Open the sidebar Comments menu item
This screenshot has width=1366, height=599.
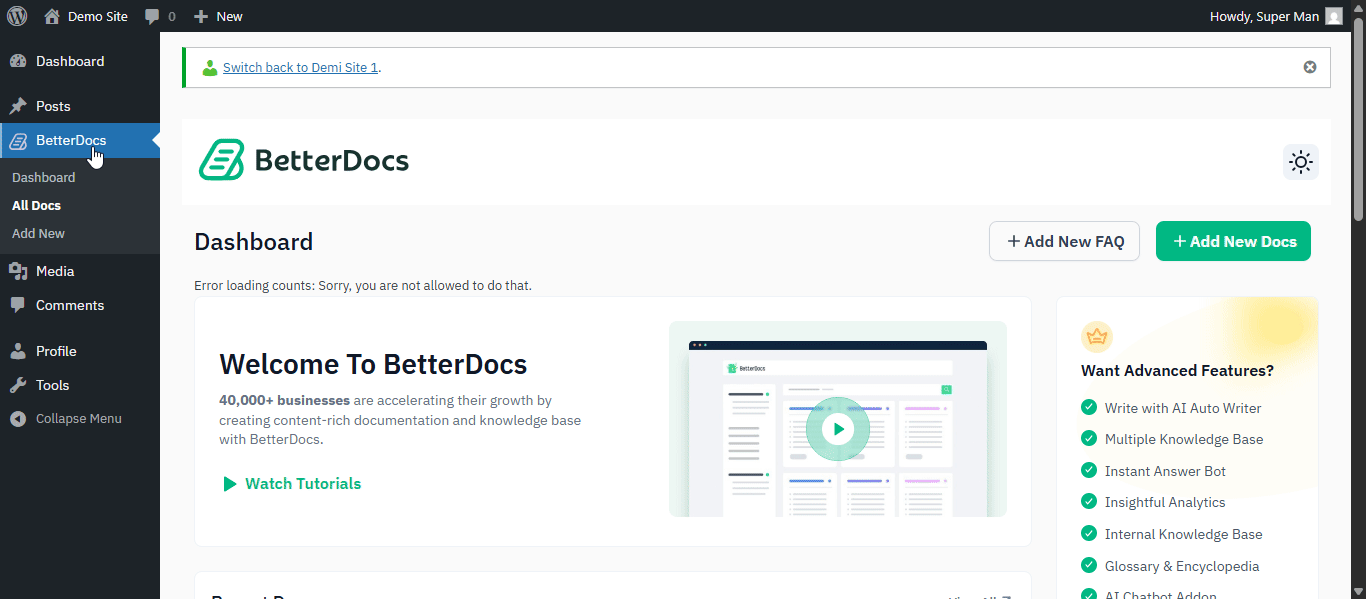coord(80,305)
